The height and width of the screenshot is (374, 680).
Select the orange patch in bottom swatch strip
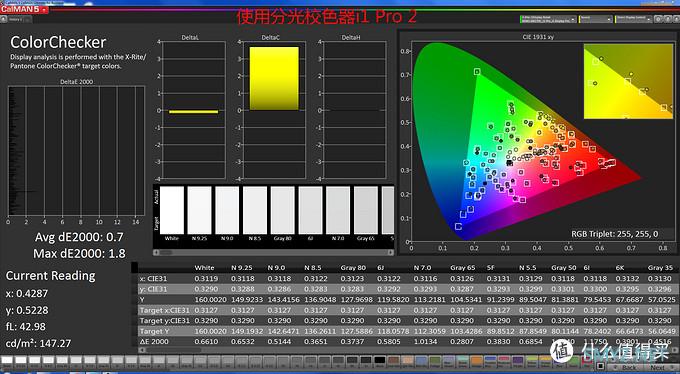pos(477,360)
